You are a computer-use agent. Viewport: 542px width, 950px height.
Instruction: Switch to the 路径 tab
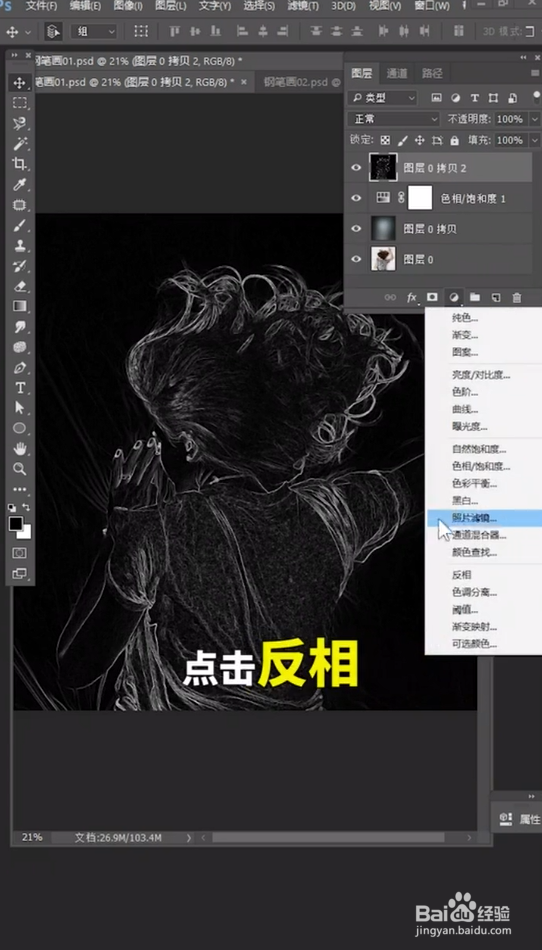432,73
